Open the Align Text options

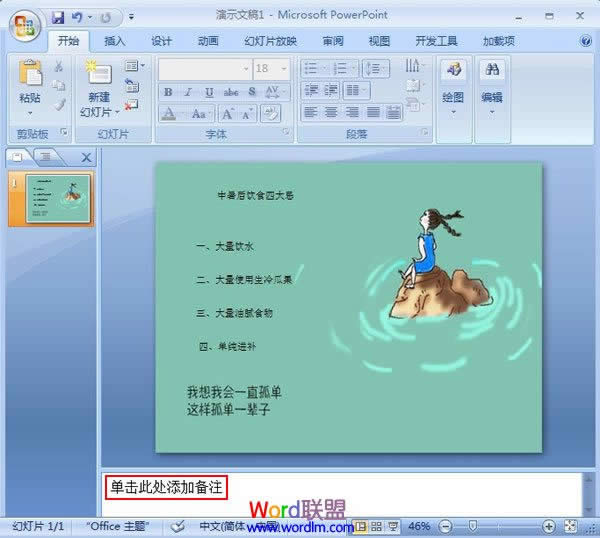tap(415, 85)
